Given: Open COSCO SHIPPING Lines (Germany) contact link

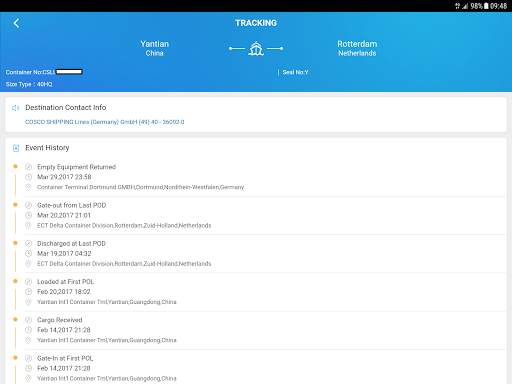Looking at the screenshot, I should point(105,122).
